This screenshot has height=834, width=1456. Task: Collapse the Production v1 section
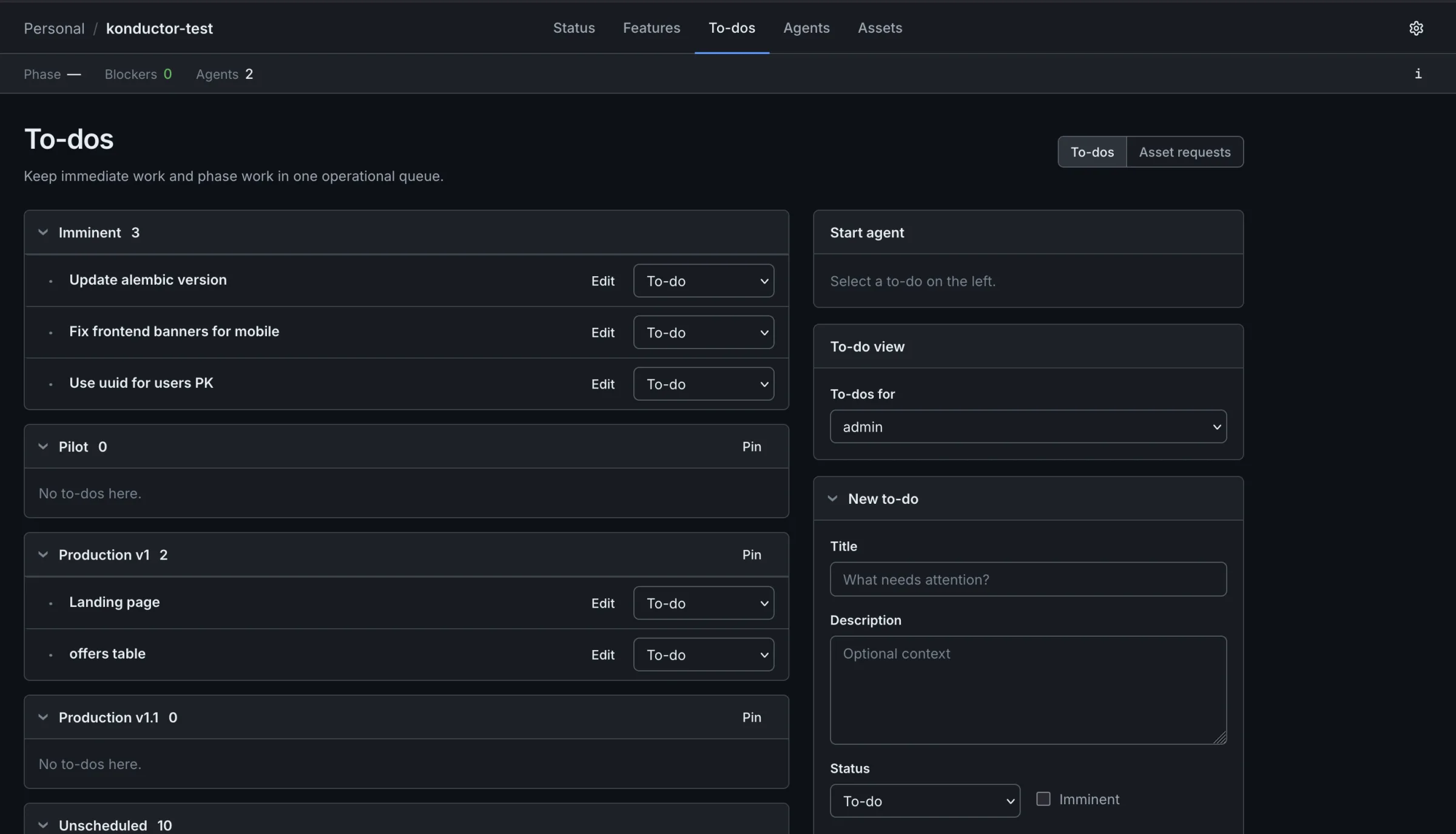point(43,555)
